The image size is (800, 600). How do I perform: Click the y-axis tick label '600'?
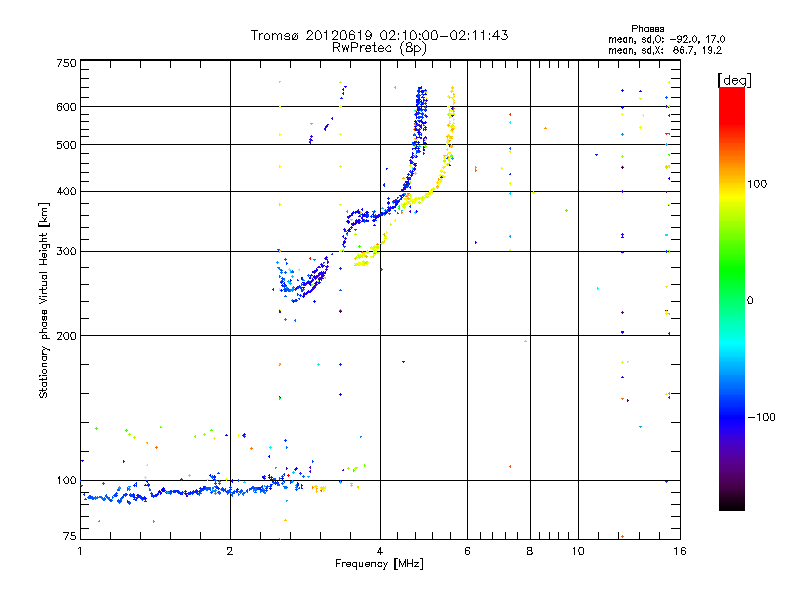click(x=66, y=107)
